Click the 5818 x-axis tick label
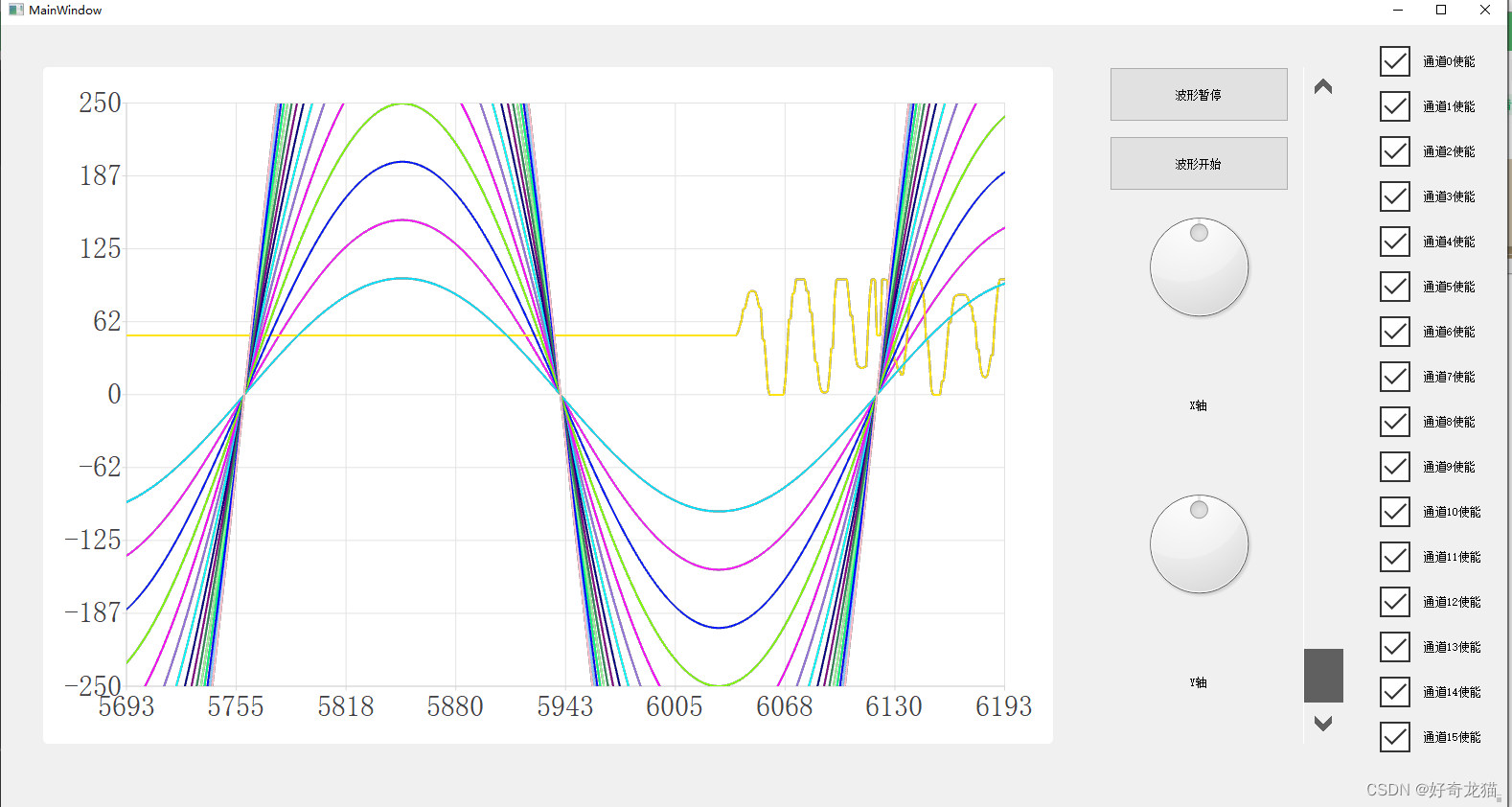The width and height of the screenshot is (1512, 807). tap(346, 707)
